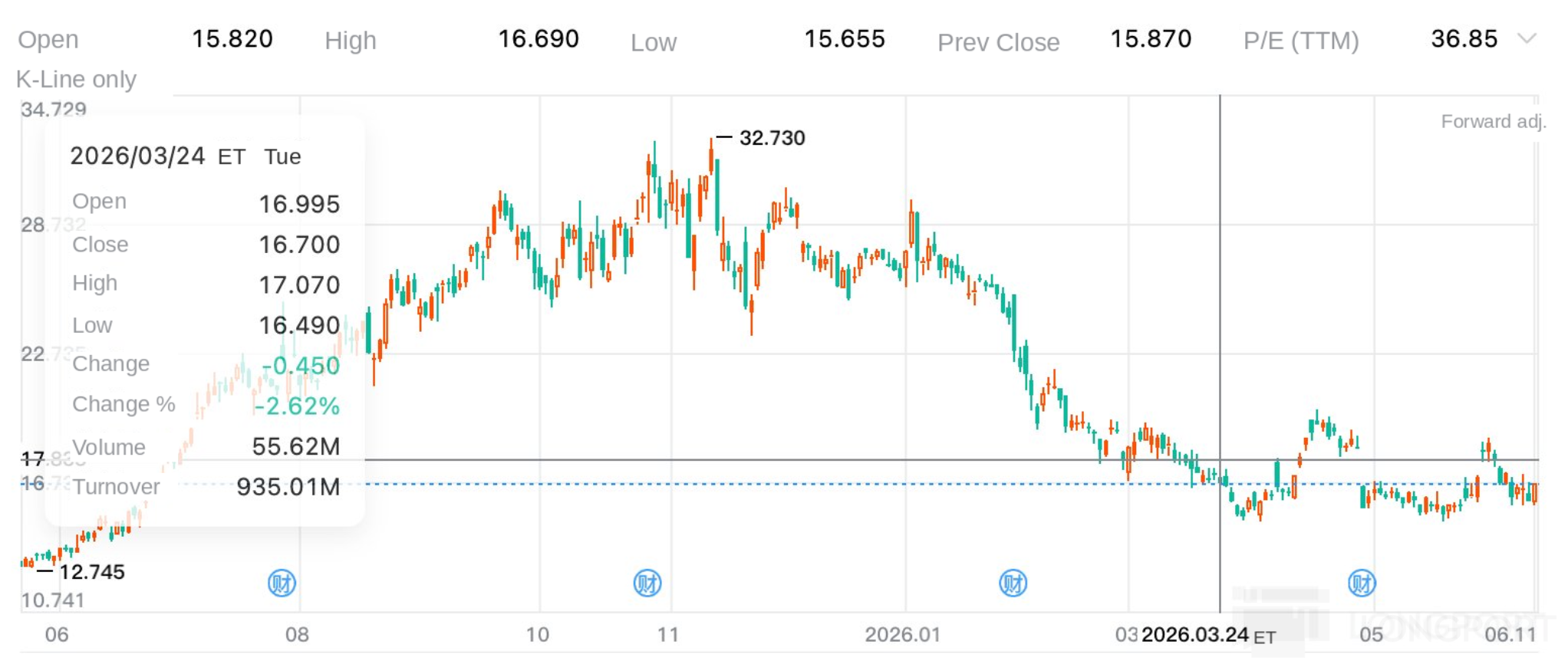Screen dimensions: 1568x661
Task: Open the earnings icon near month 08
Action: click(x=282, y=584)
